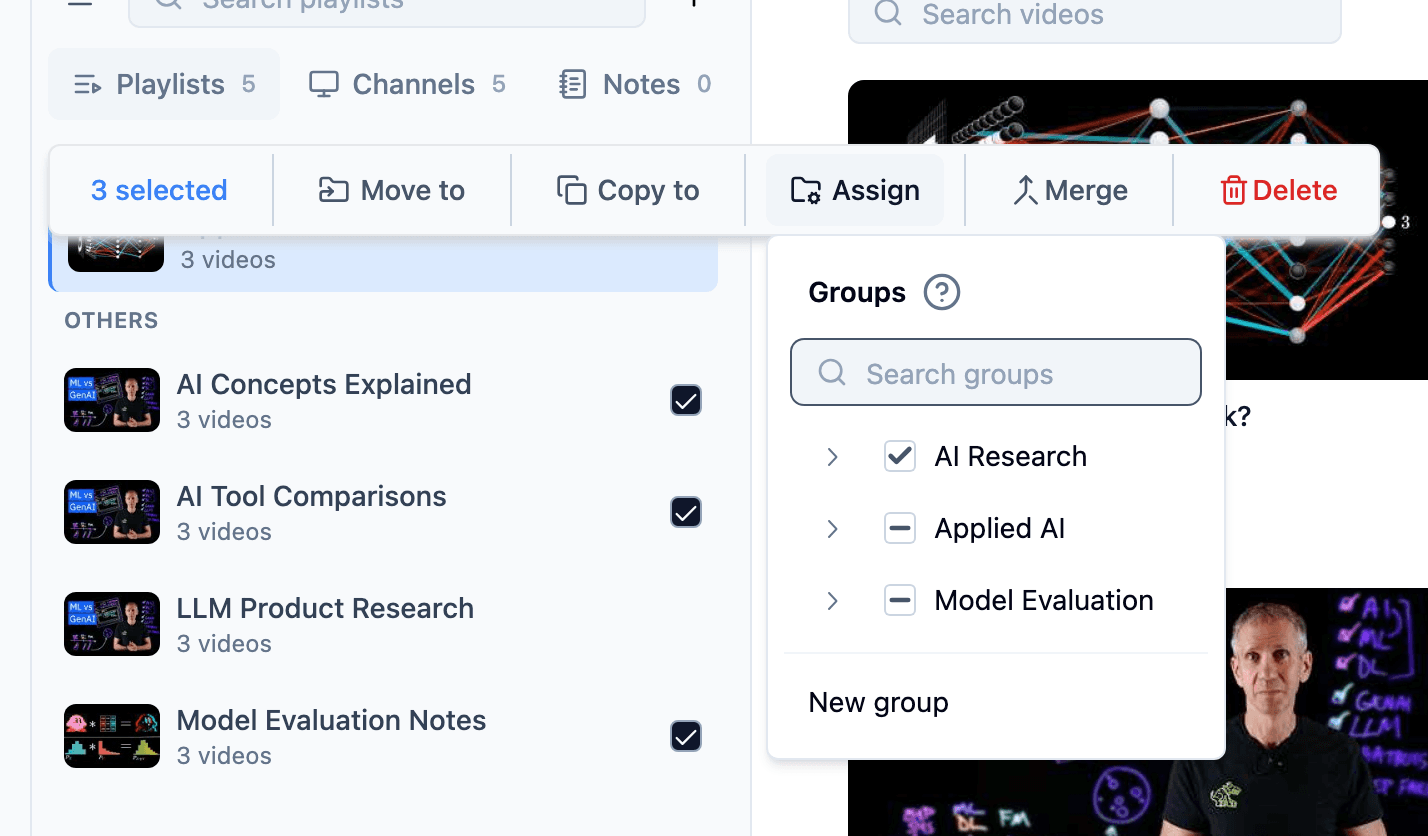
Task: Click the red Delete trash icon
Action: [1234, 190]
